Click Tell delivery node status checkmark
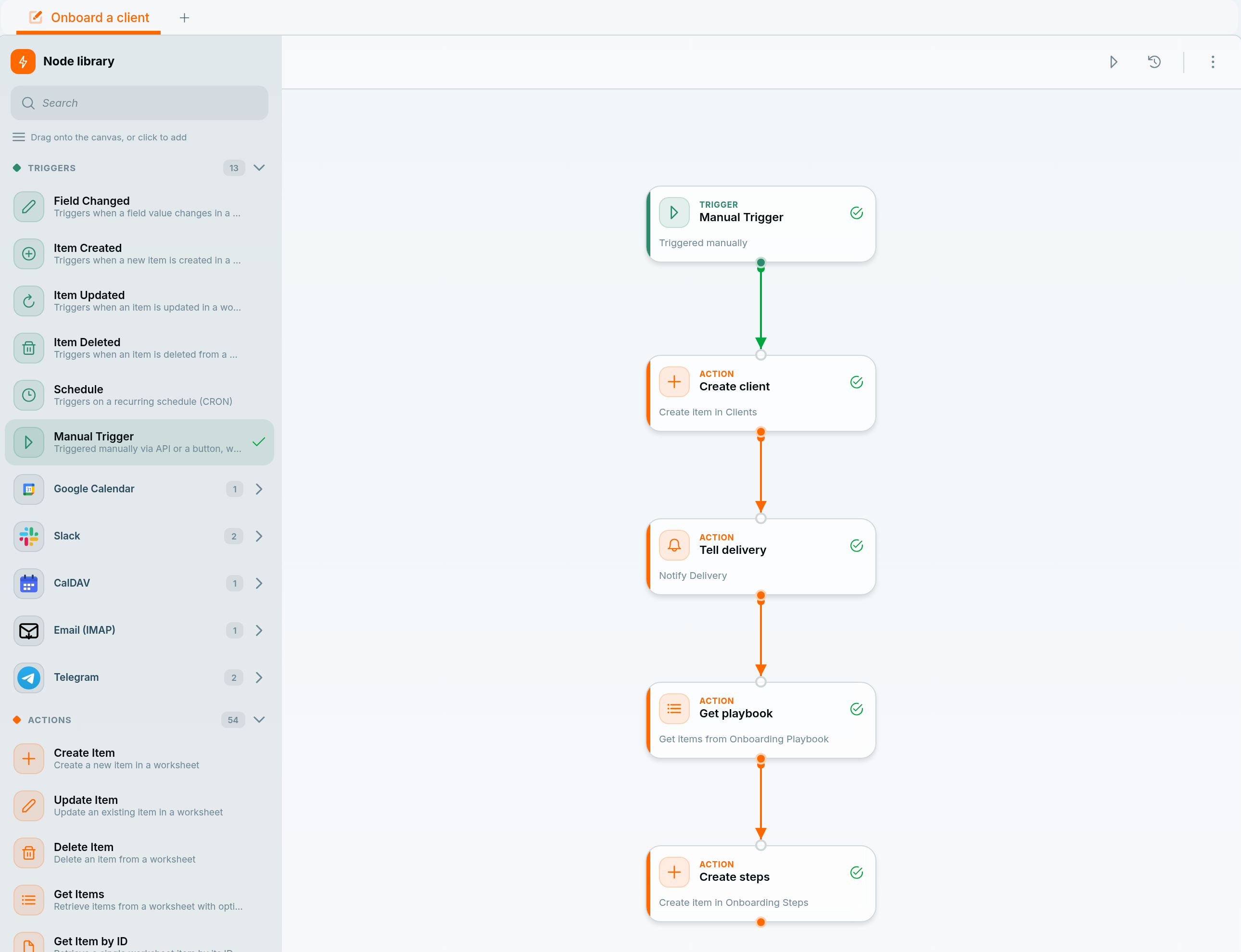Viewport: 1241px width, 952px height. click(x=857, y=546)
